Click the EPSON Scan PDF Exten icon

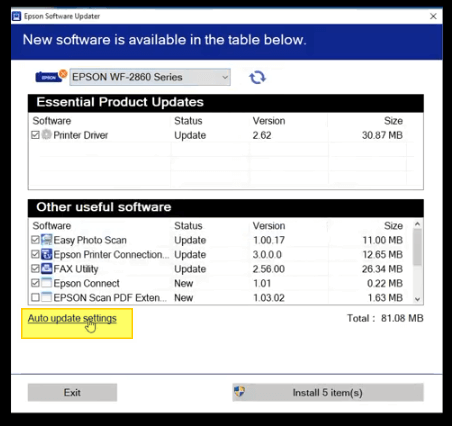tap(46, 297)
